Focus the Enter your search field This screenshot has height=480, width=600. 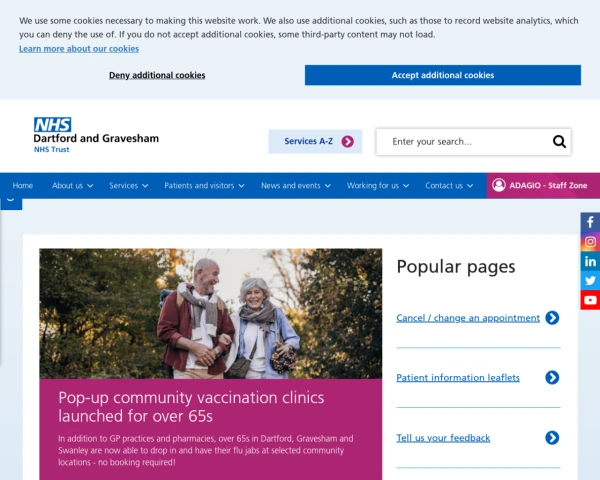tap(463, 142)
